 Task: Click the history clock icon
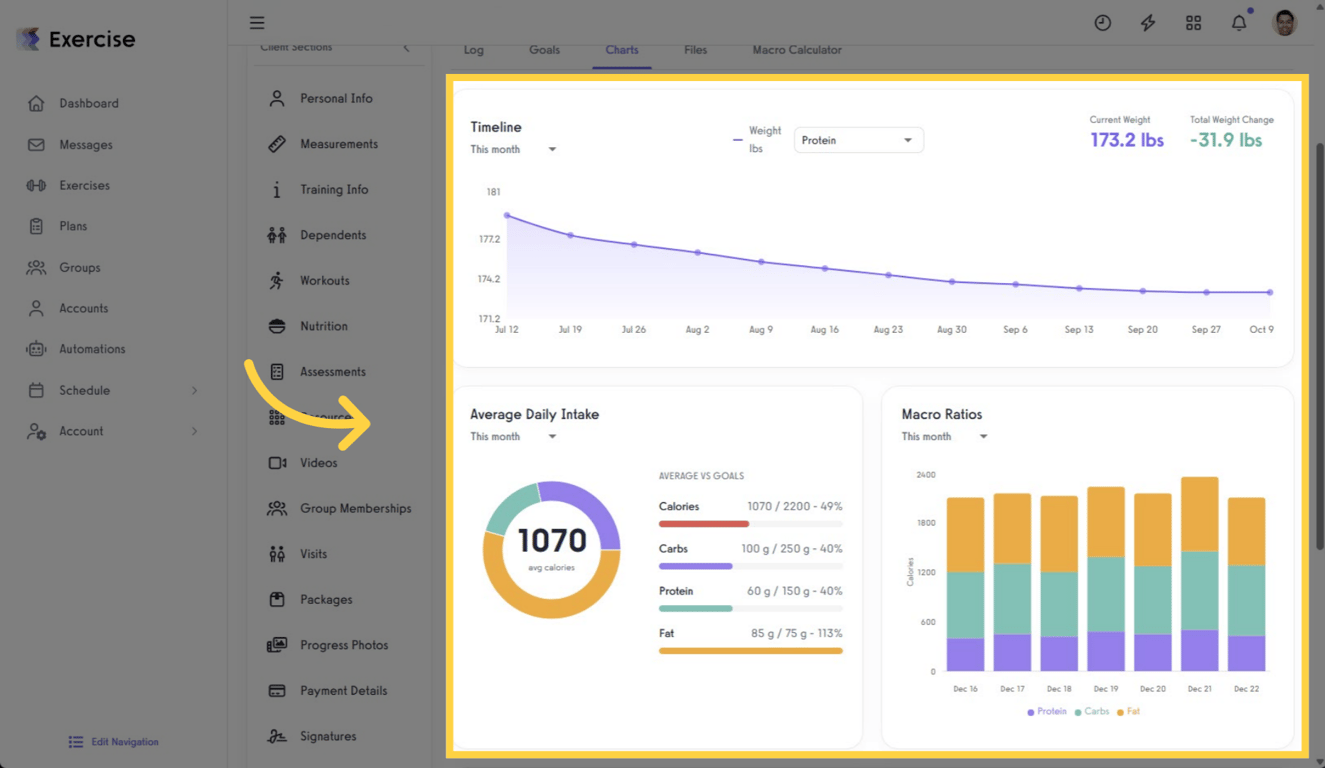point(1102,22)
